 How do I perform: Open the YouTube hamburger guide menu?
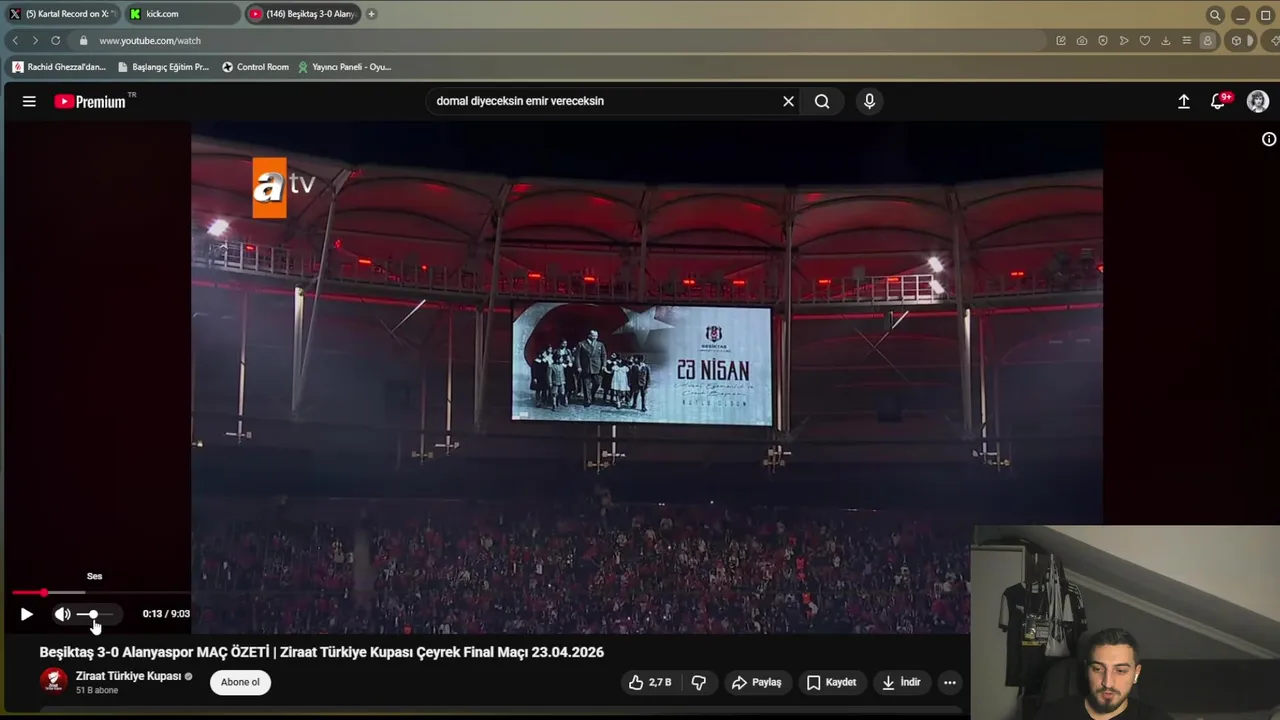point(29,101)
